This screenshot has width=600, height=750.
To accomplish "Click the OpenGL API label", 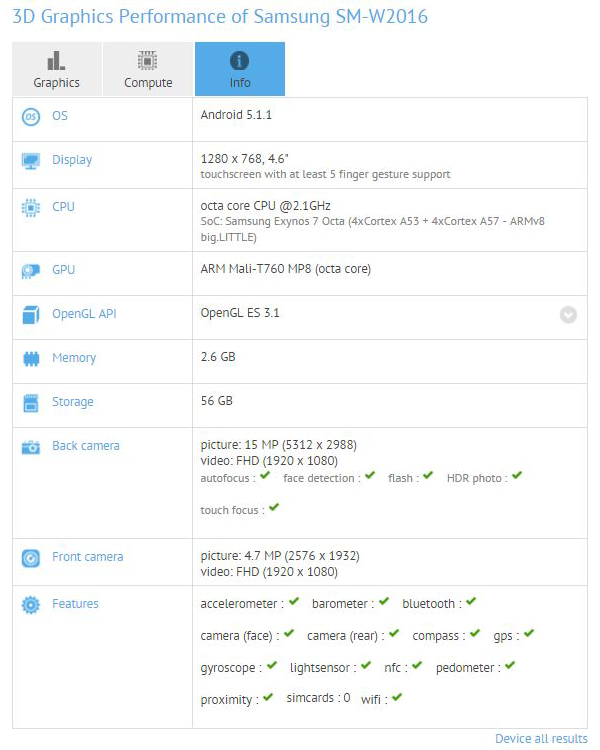I will (84, 314).
